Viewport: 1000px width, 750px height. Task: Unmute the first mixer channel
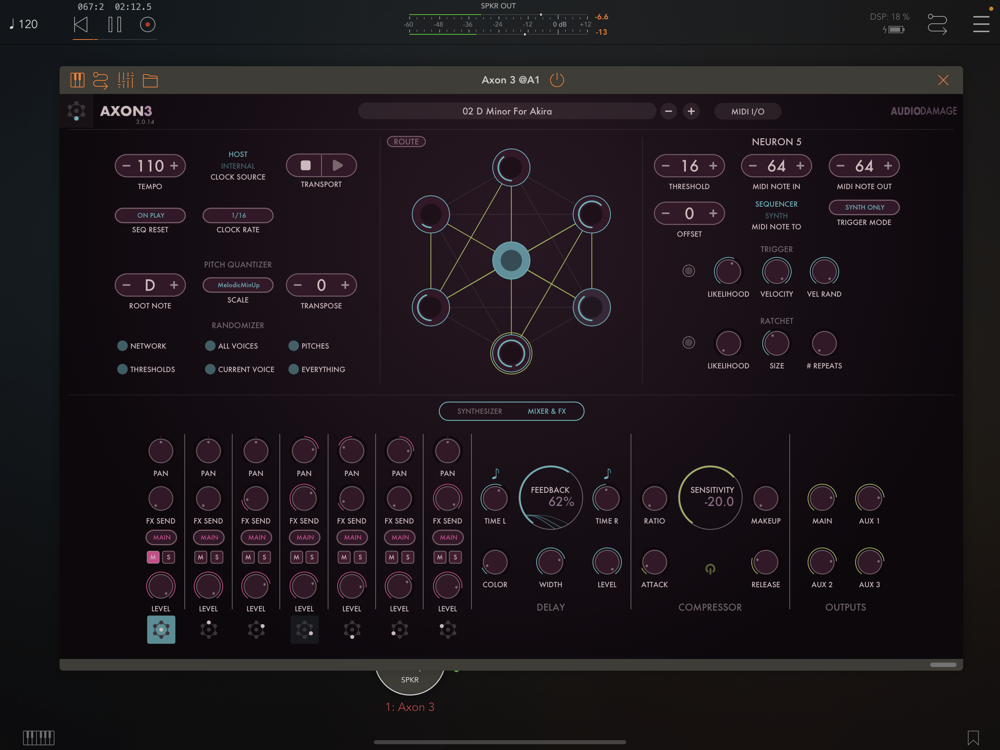point(153,557)
